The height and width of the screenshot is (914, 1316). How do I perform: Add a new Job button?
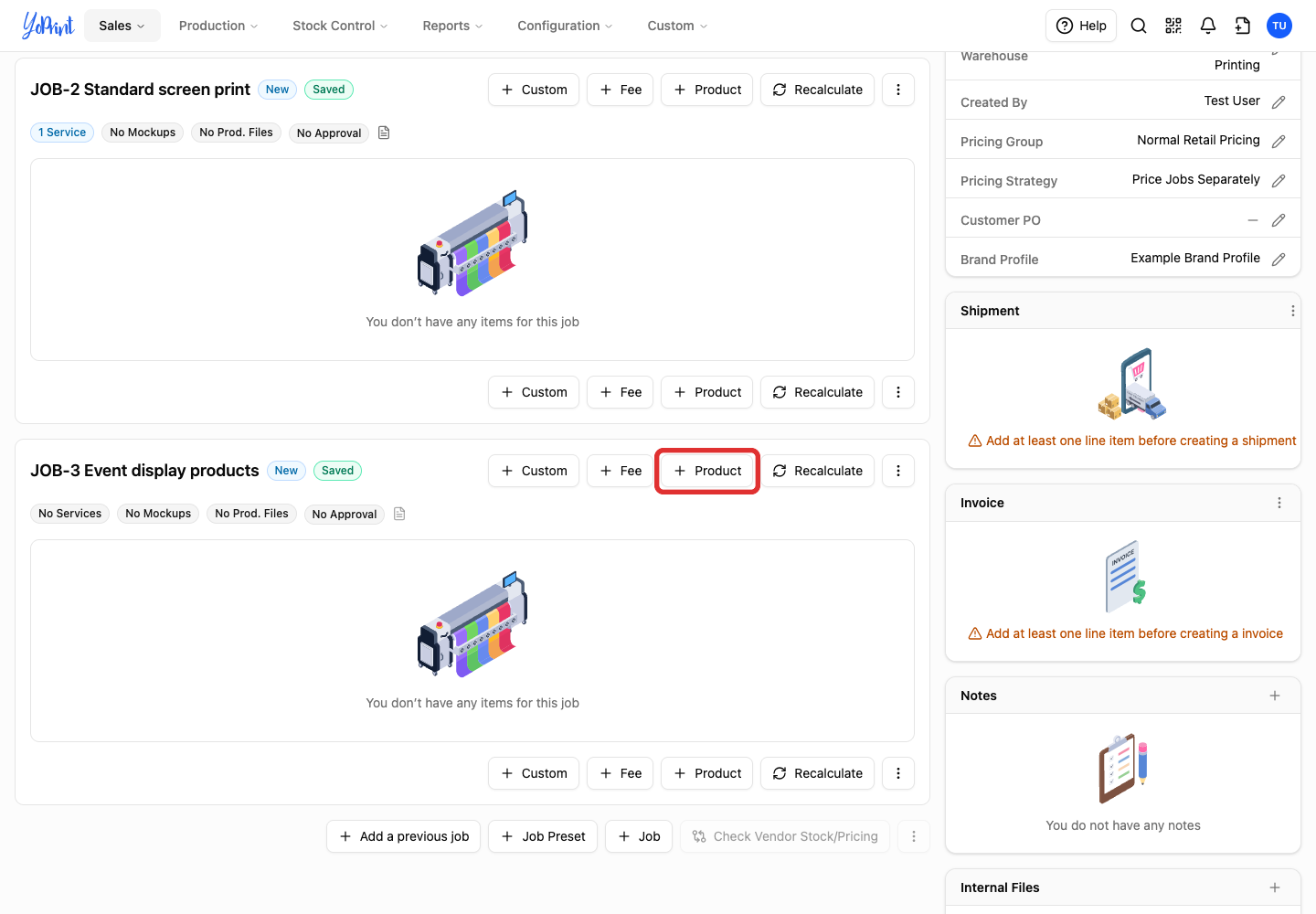[639, 836]
